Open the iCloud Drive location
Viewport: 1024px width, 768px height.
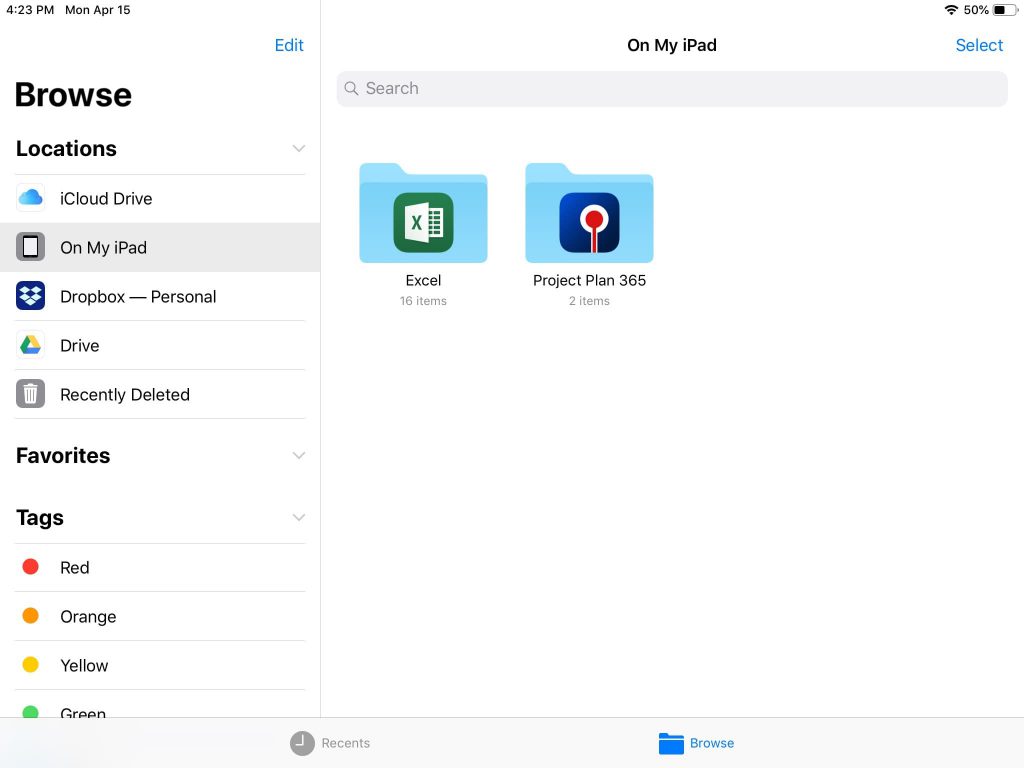click(106, 198)
